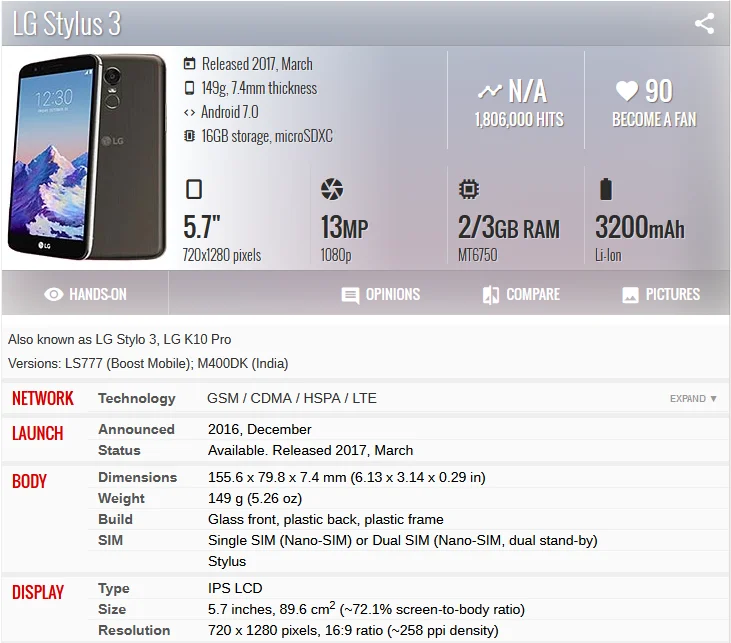
Task: Click the Android 7.0 header text
Action: [229, 112]
